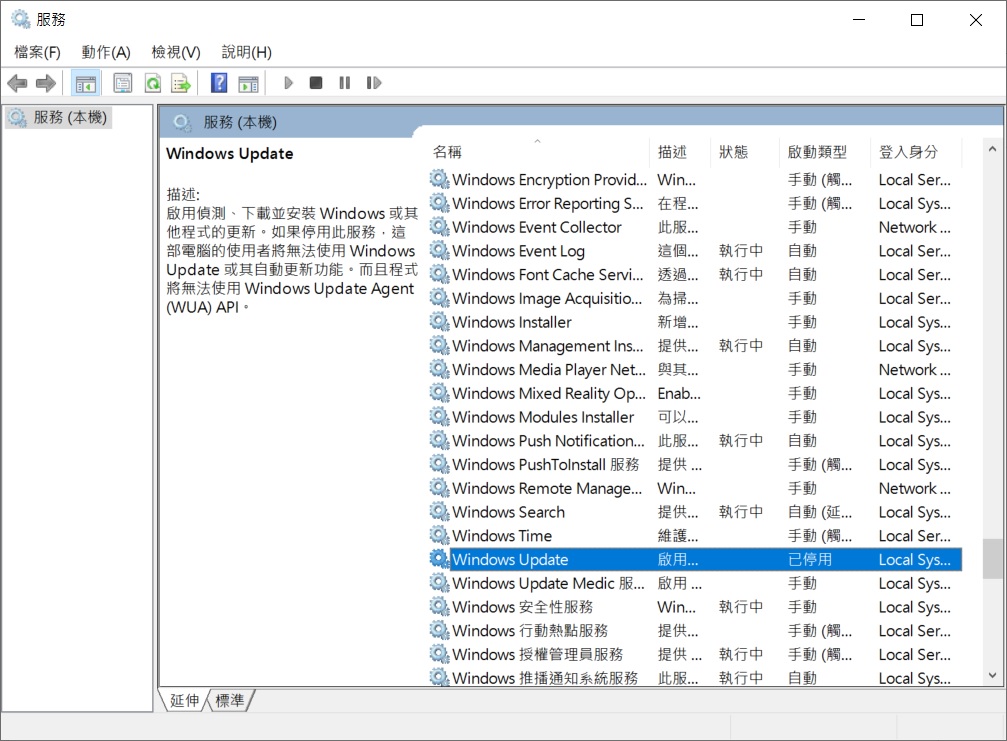Select Windows Image Acquisition row
Image resolution: width=1007 pixels, height=741 pixels.
pyautogui.click(x=696, y=298)
